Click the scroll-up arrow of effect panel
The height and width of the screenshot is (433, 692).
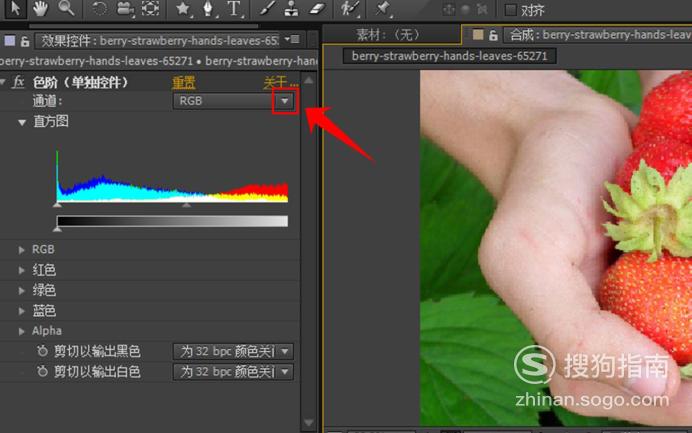(x=309, y=80)
